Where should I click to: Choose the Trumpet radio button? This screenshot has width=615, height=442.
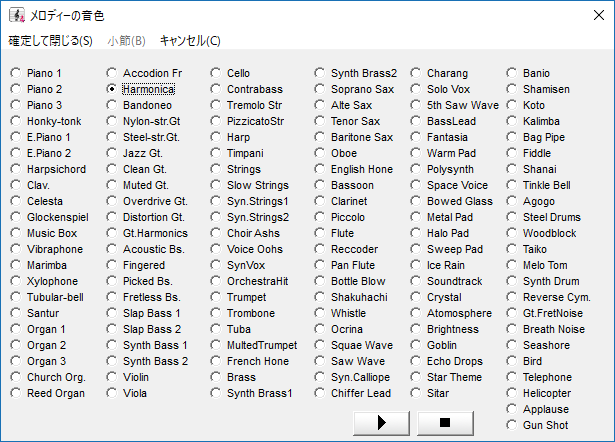point(216,297)
